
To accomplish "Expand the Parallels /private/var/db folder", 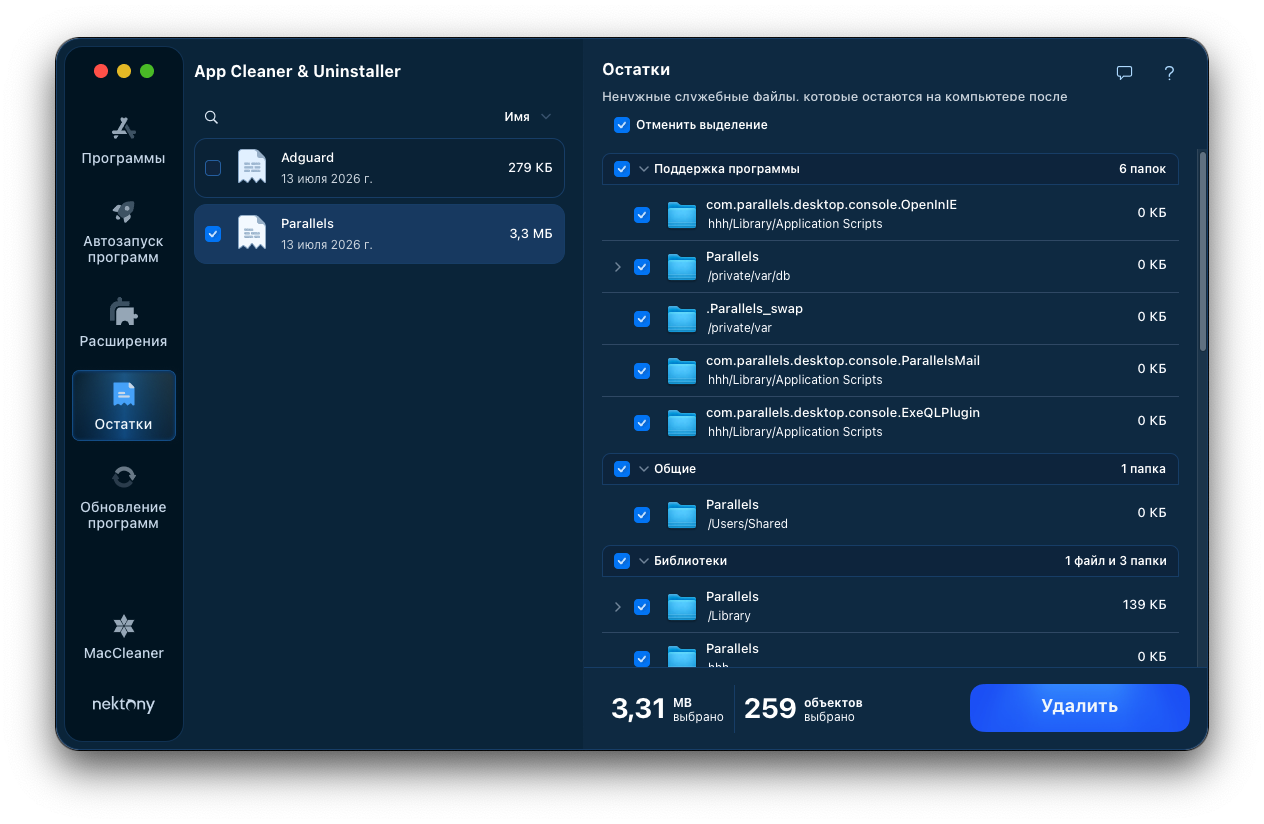I will [x=617, y=267].
